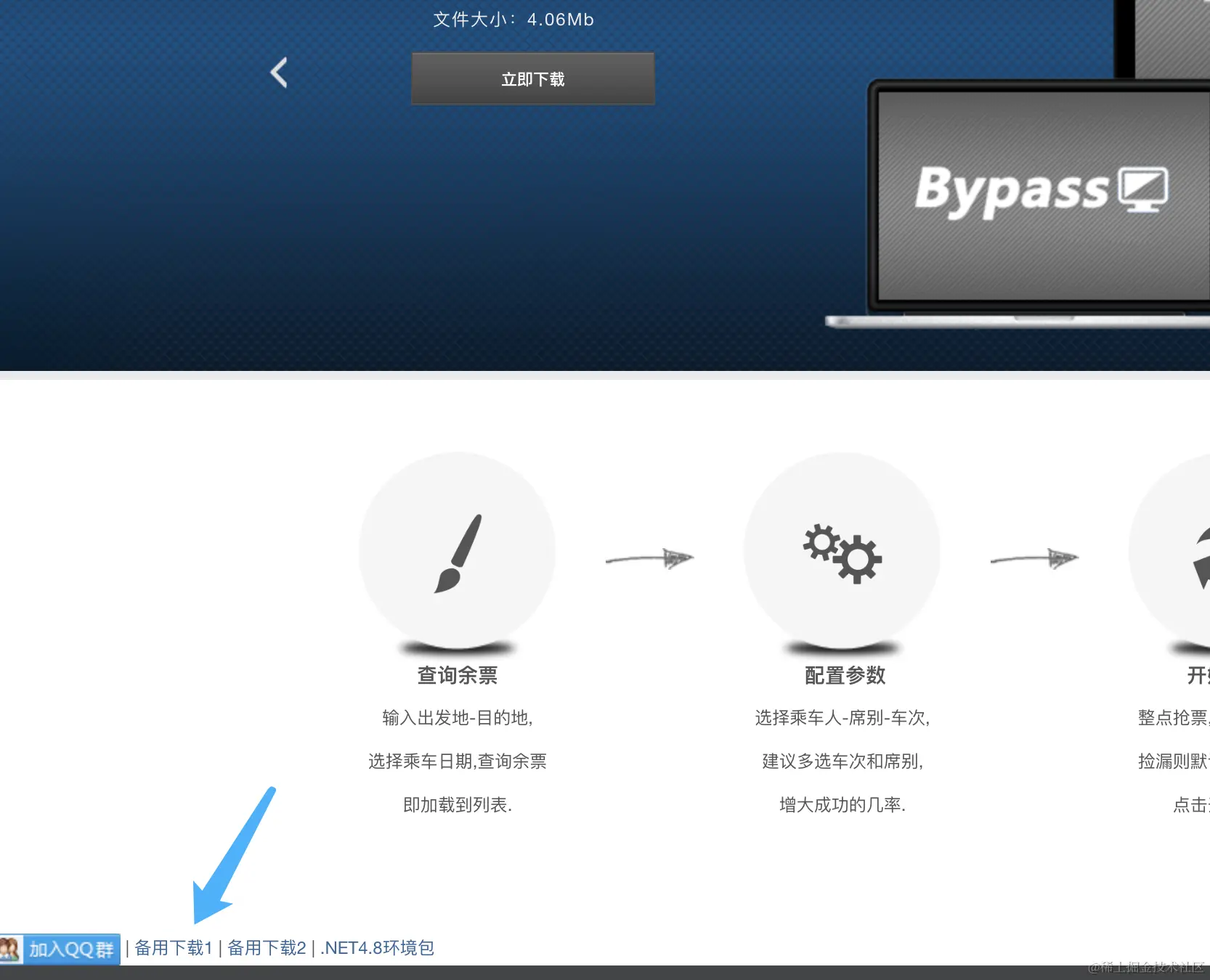1210x980 pixels.
Task: Go to previous slide with left chevron
Action: (279, 73)
